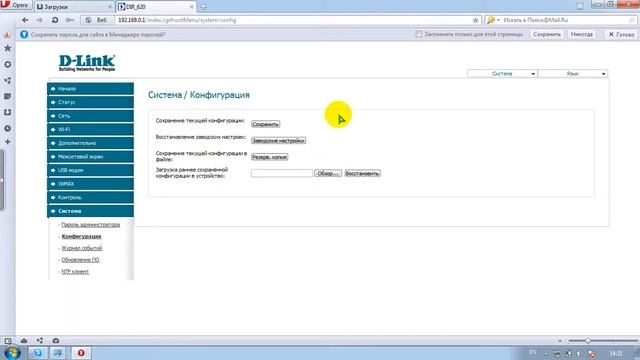Open the Opera sidebar settings gear icon

coord(7,64)
